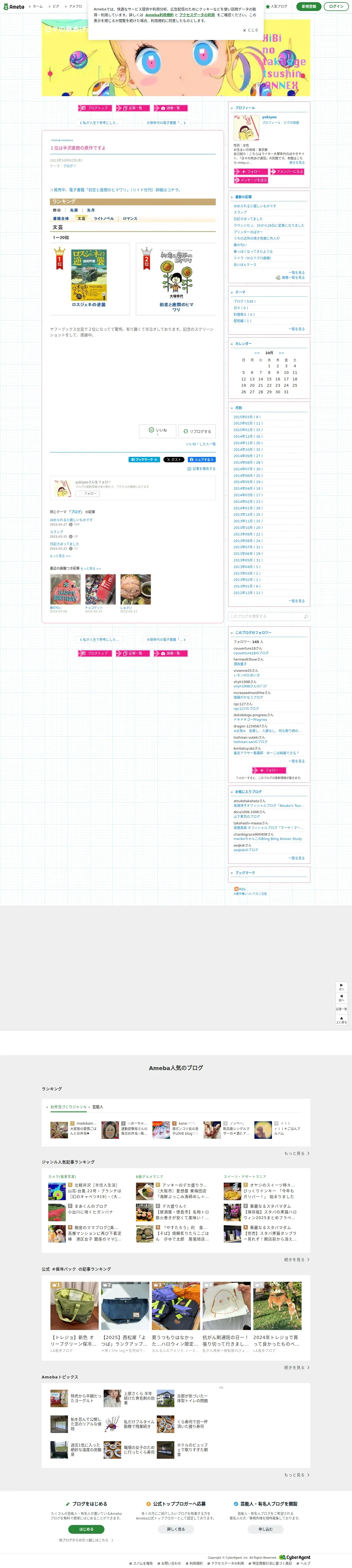Screen dimensions: 352x1568
Task: Click the 新規登録 button
Action: pos(309,7)
